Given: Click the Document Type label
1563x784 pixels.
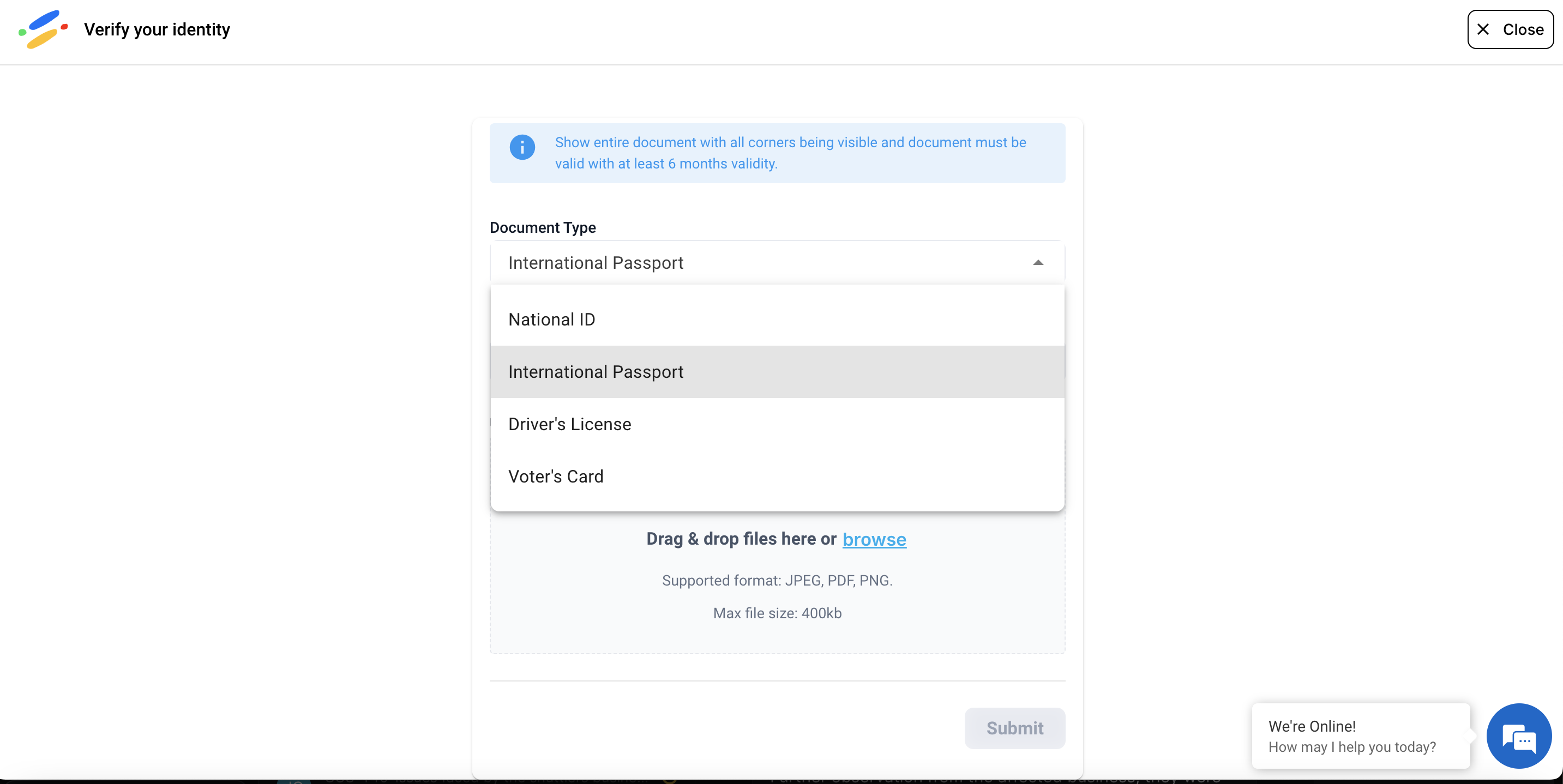Looking at the screenshot, I should tap(543, 227).
